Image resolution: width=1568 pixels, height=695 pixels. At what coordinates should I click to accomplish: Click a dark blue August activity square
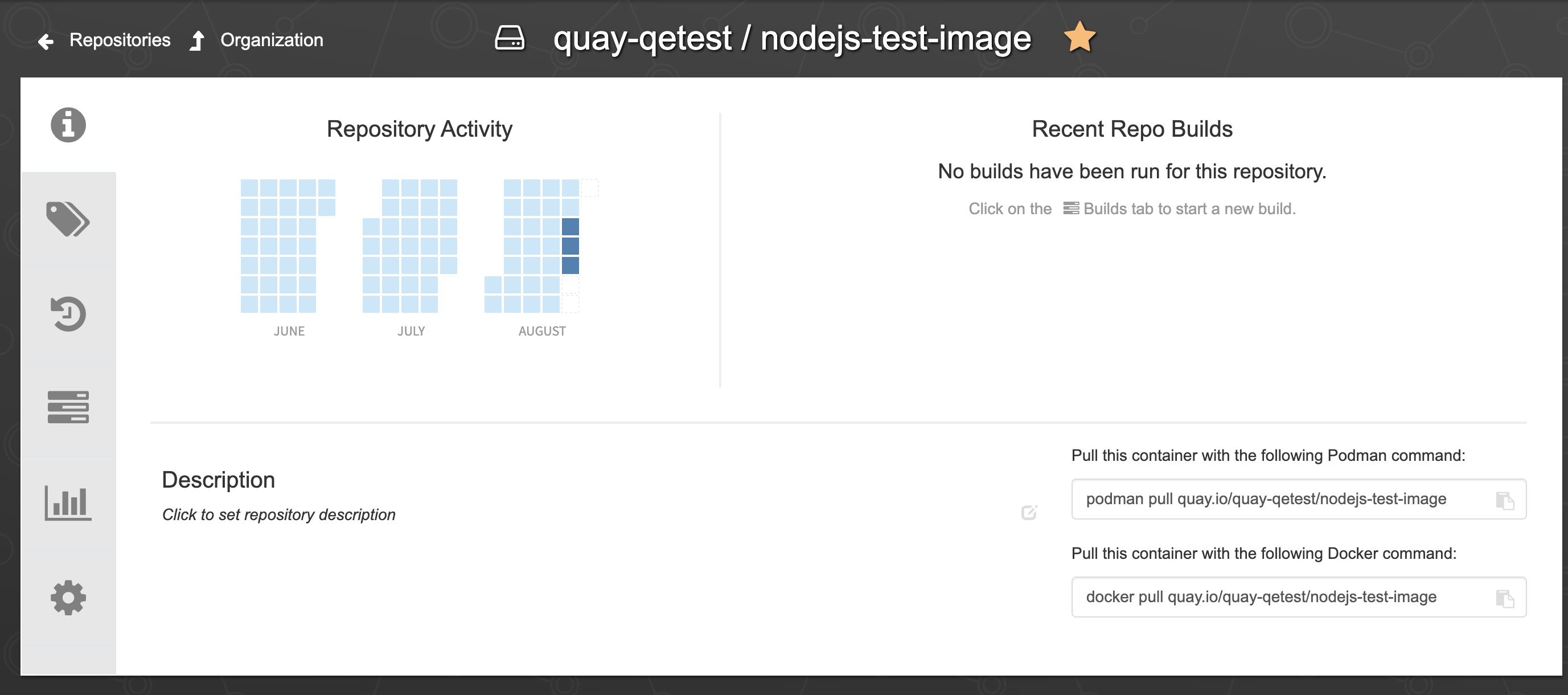(570, 246)
